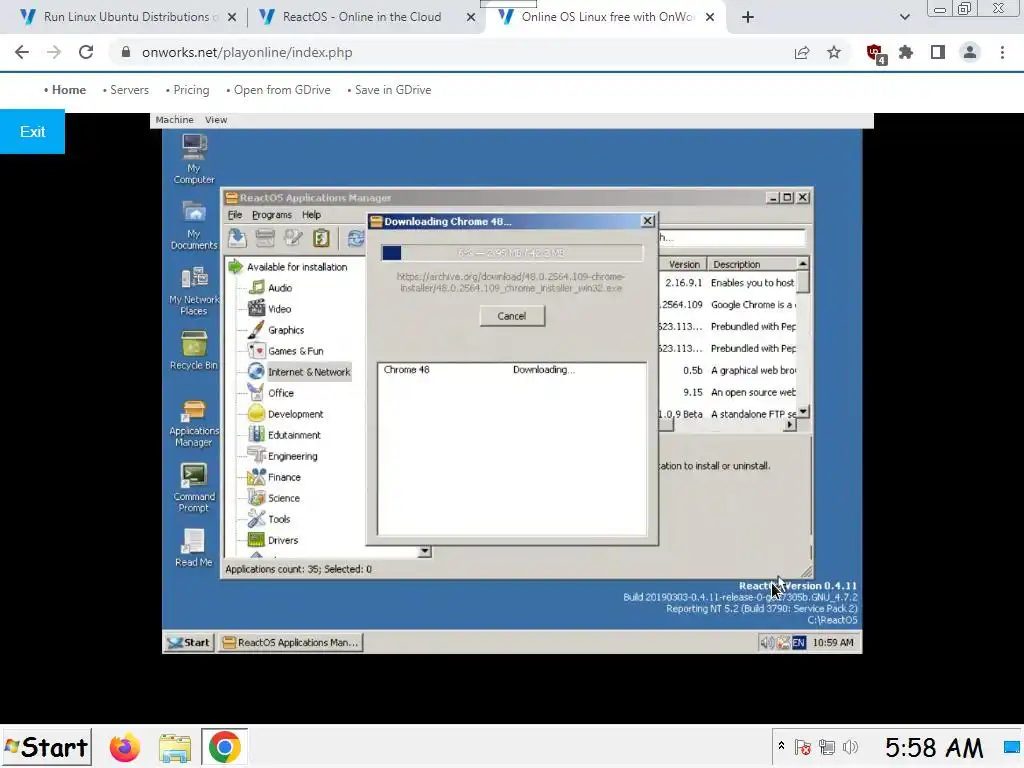Screen dimensions: 1024x768
Task: Click the ReactOS tray volume icon
Action: [767, 643]
